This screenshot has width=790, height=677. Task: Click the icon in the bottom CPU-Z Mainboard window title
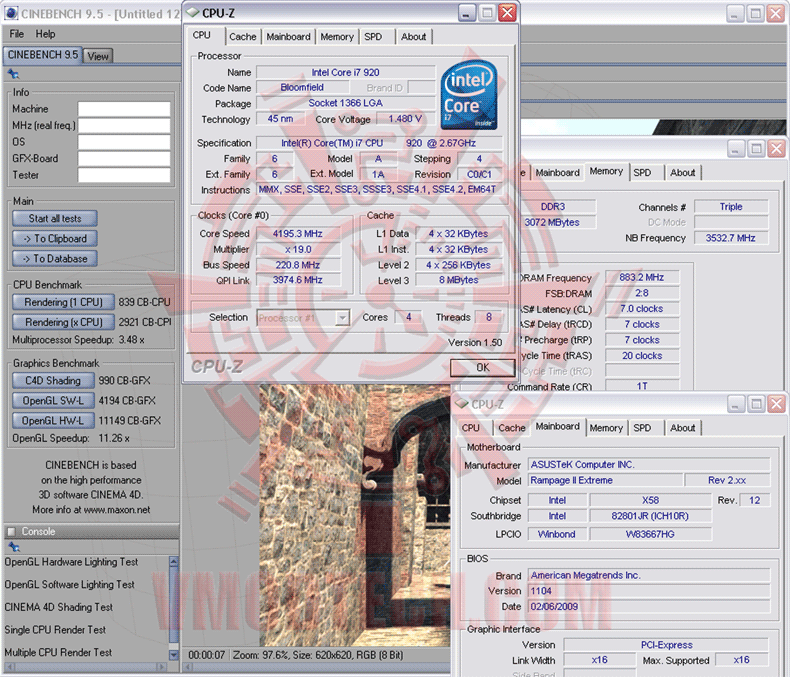click(462, 403)
